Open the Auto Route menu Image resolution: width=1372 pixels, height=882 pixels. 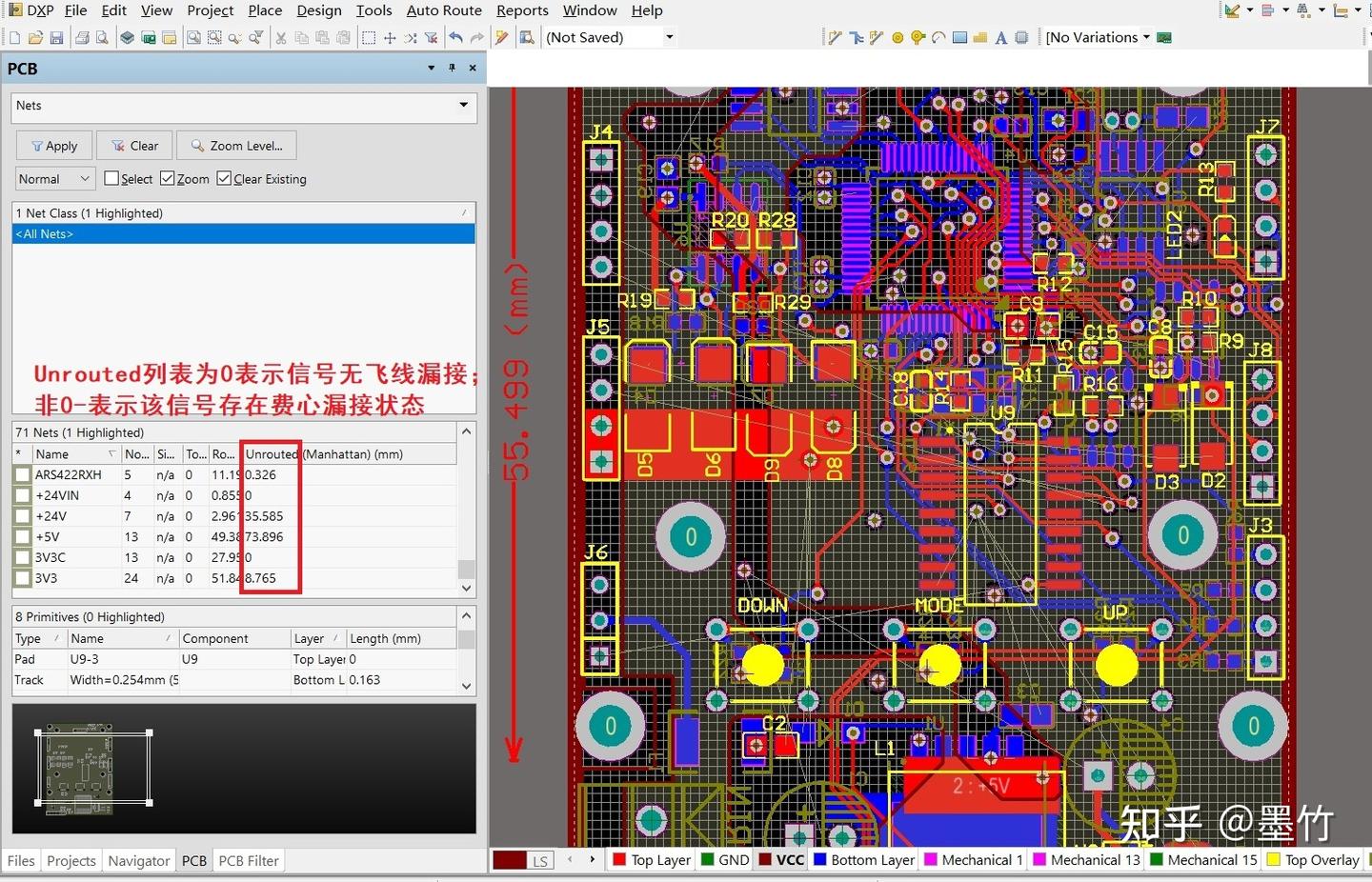(444, 10)
